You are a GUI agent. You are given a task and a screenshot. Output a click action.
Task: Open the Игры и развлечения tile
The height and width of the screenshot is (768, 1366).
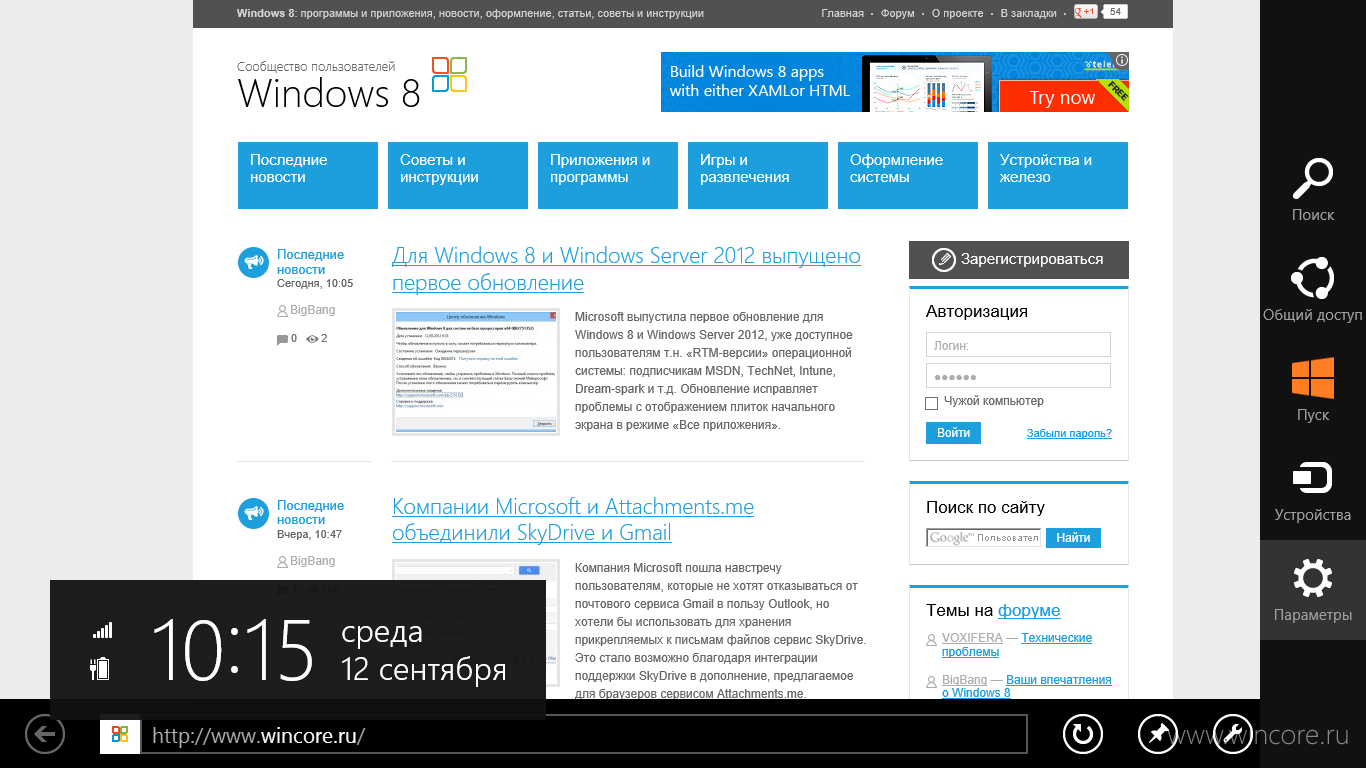click(758, 175)
